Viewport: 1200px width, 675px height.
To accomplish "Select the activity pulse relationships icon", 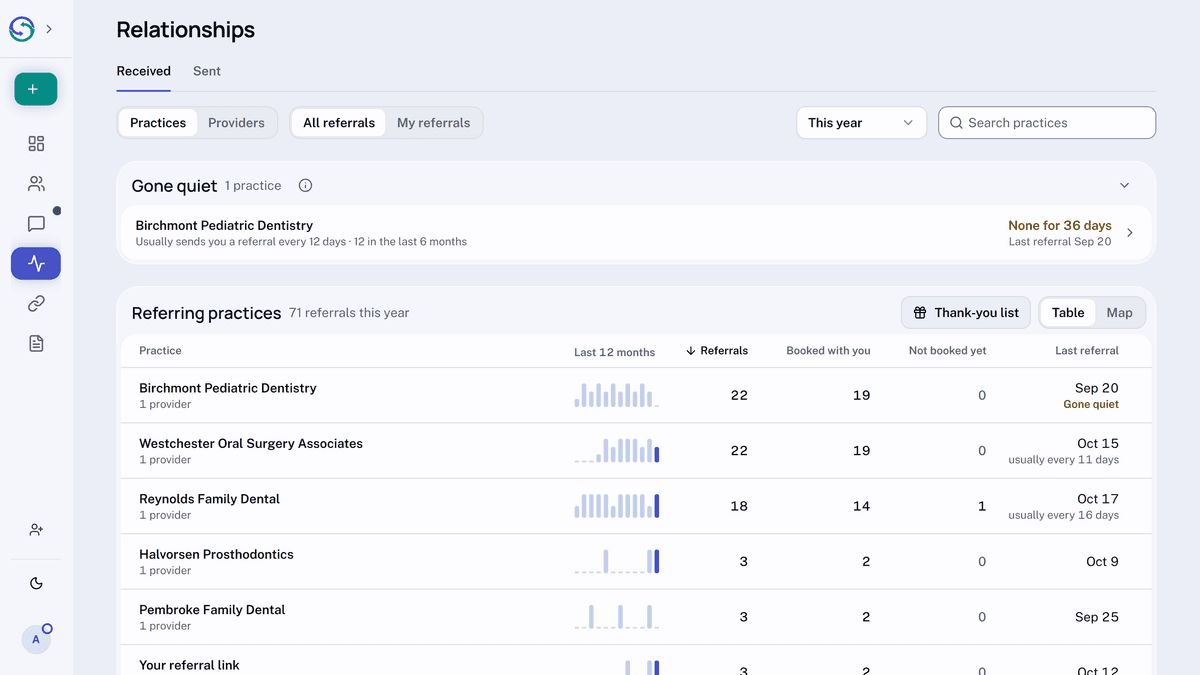I will [36, 264].
